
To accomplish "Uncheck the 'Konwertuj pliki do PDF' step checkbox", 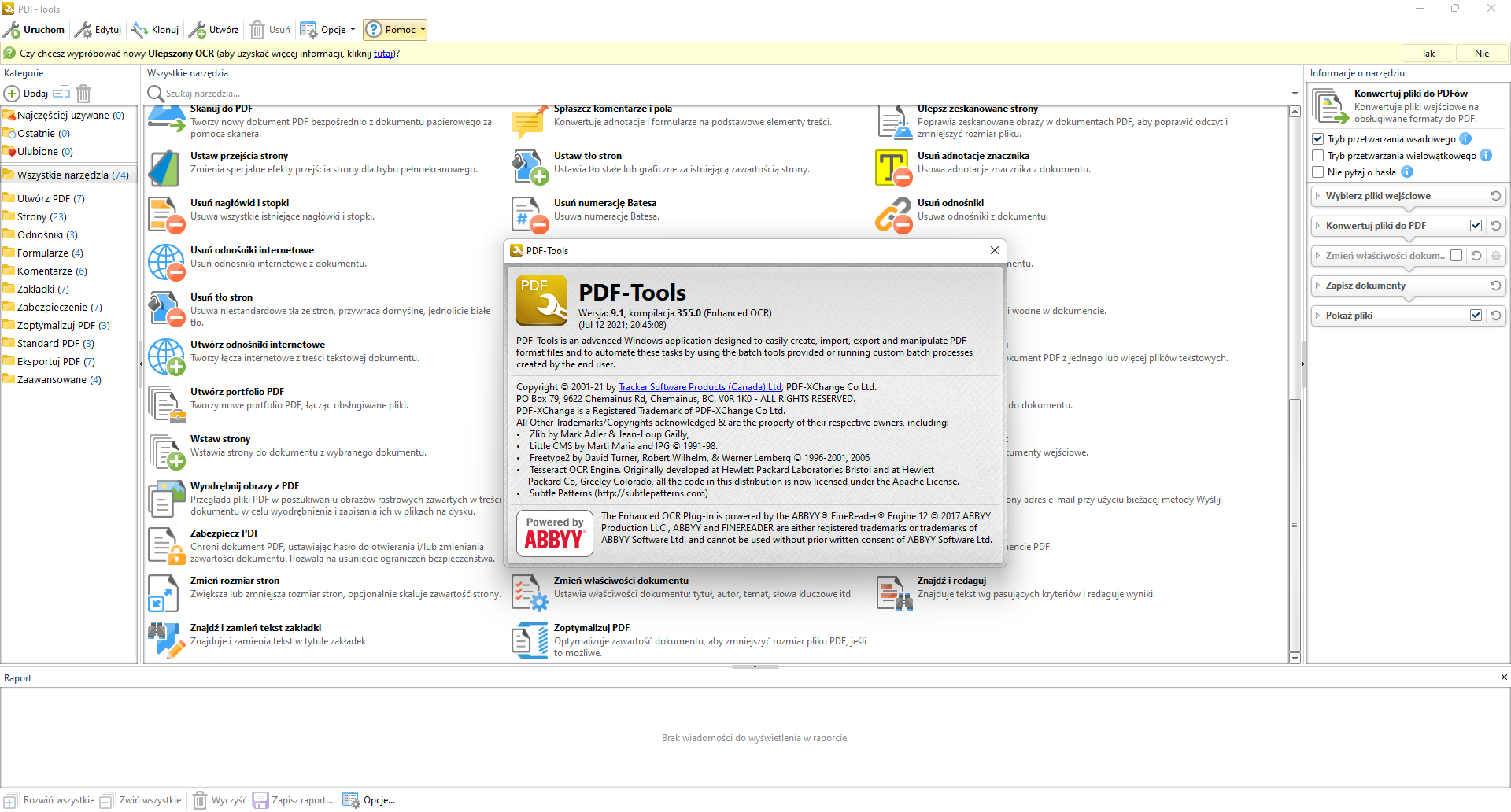I will pyautogui.click(x=1476, y=226).
